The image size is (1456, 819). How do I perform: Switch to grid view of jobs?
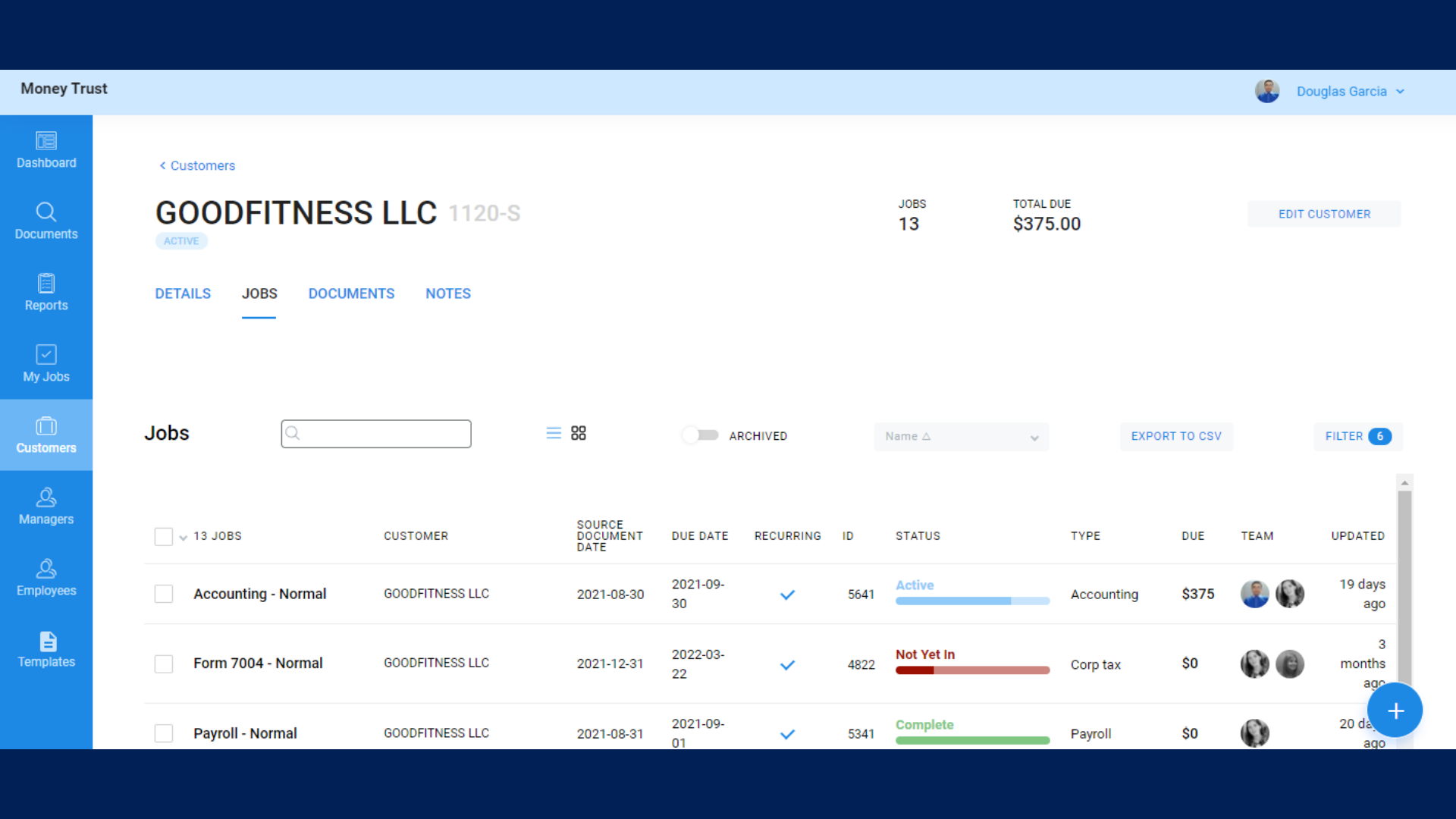click(x=579, y=433)
